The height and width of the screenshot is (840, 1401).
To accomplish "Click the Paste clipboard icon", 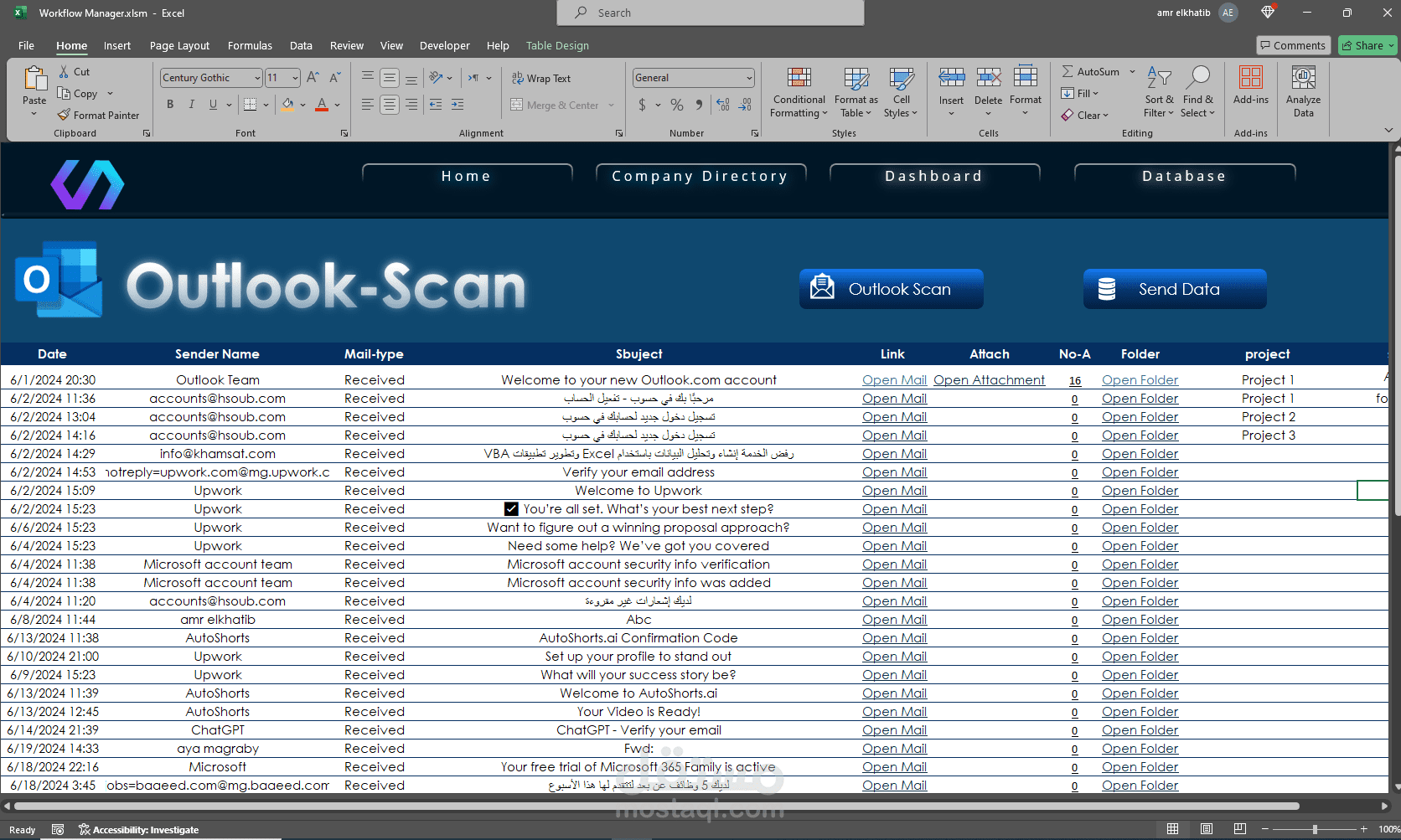I will tap(34, 79).
